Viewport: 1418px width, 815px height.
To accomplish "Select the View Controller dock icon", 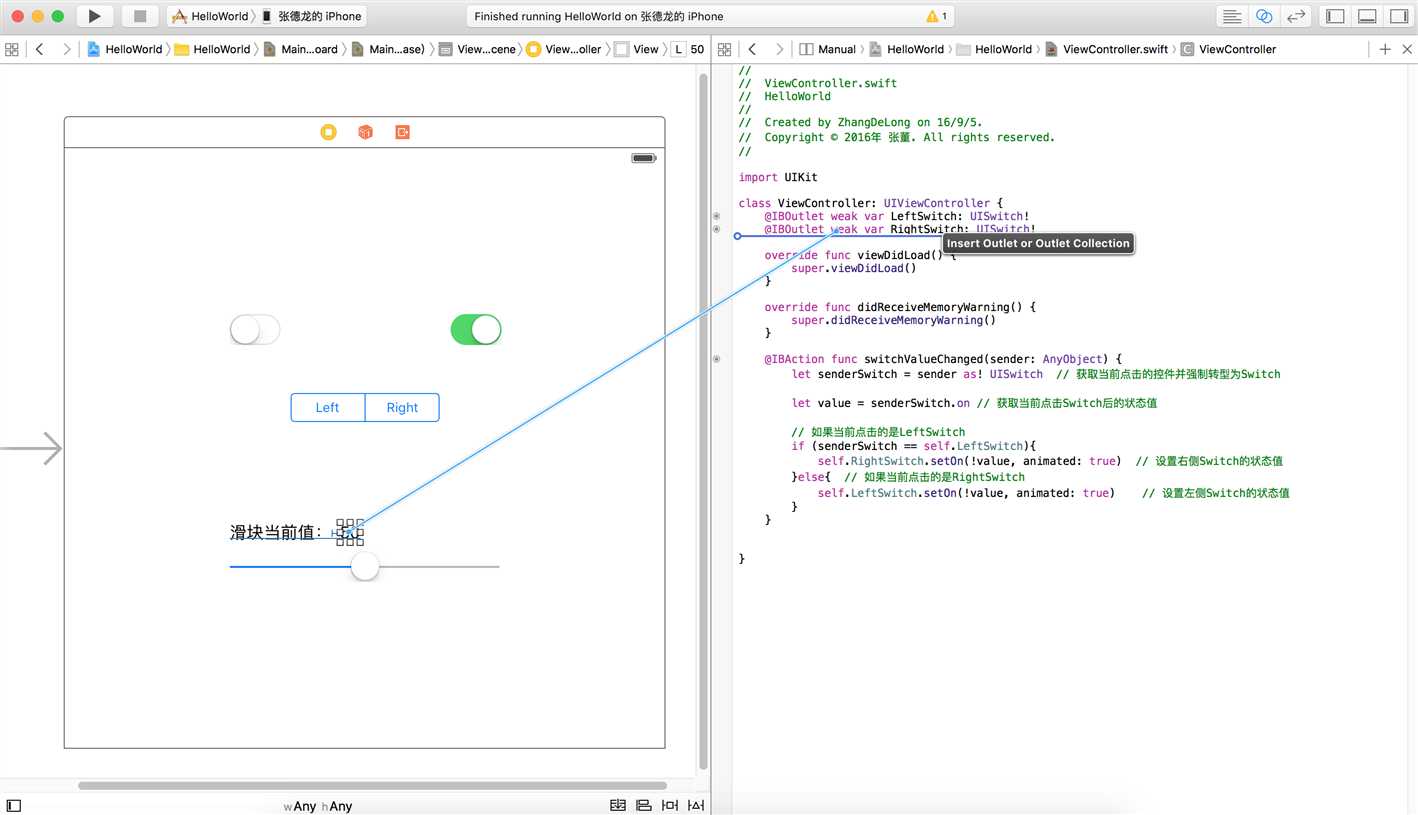I will click(x=328, y=132).
